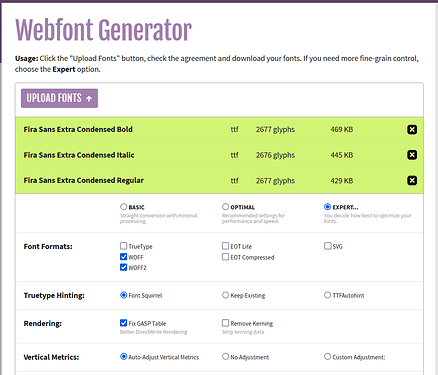This screenshot has width=438, height=375.
Task: Click the 2676 glyphs value
Action: point(275,155)
